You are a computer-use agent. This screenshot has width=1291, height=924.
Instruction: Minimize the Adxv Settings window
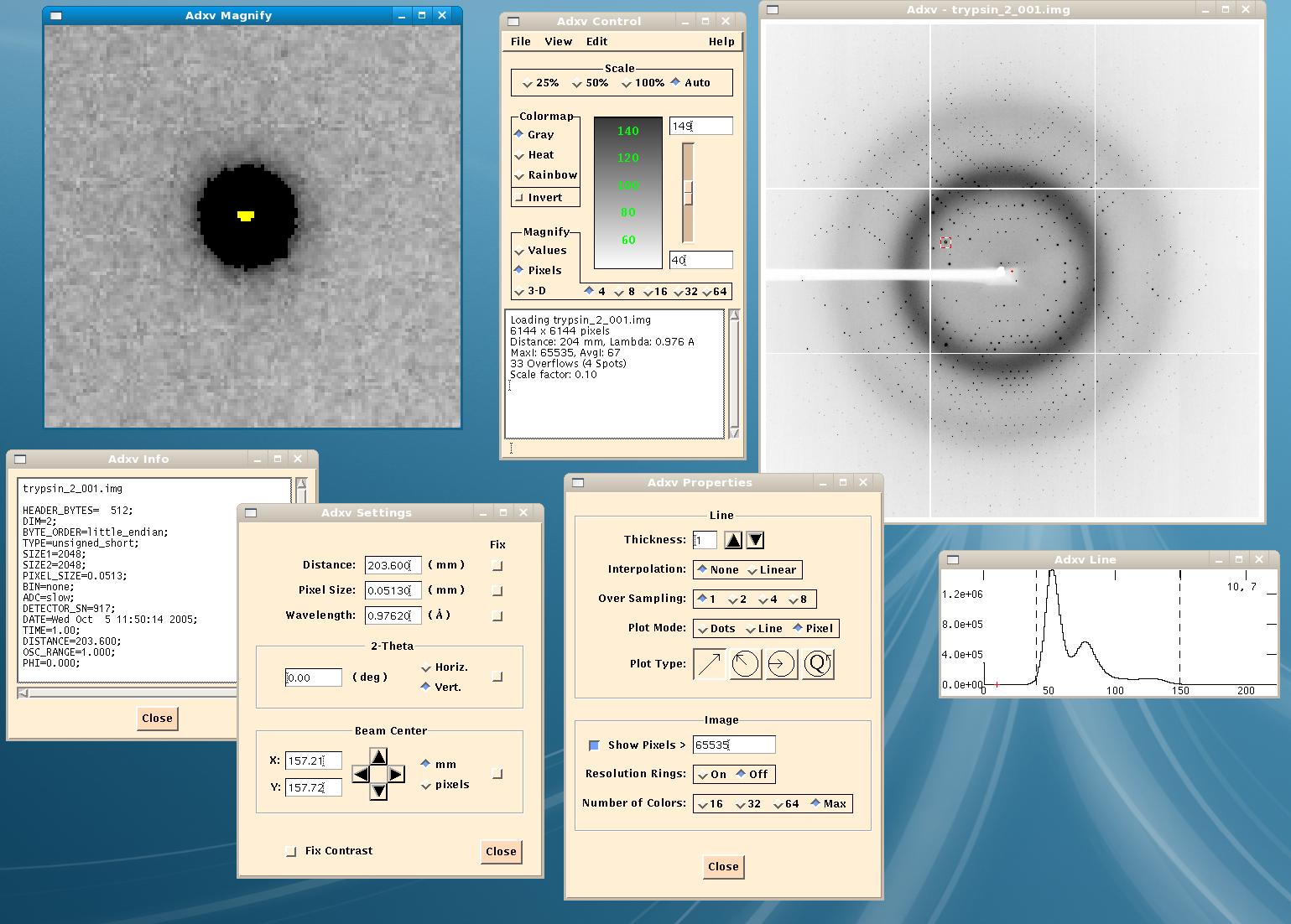tap(483, 512)
